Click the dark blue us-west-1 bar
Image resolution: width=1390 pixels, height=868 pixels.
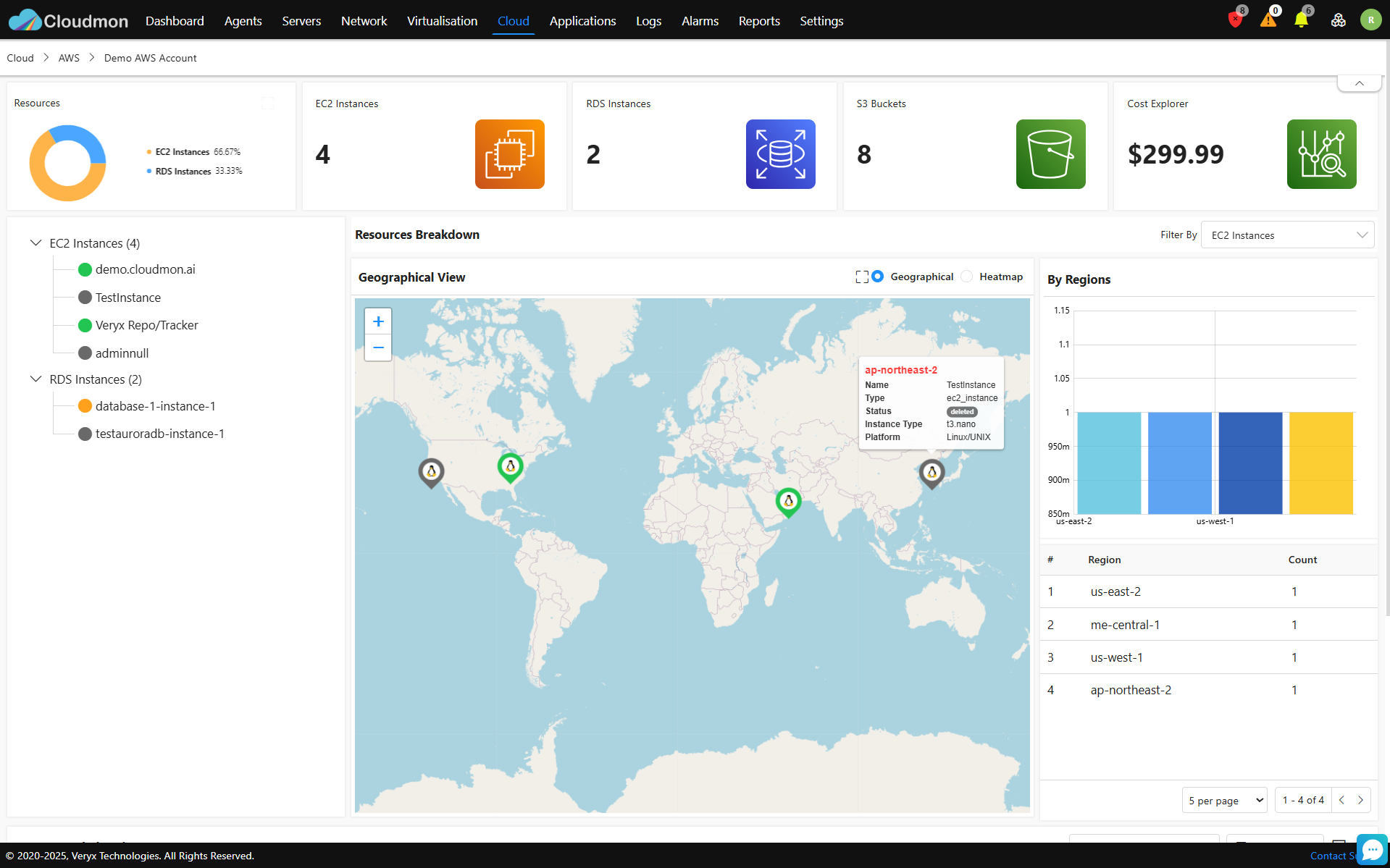1250,463
